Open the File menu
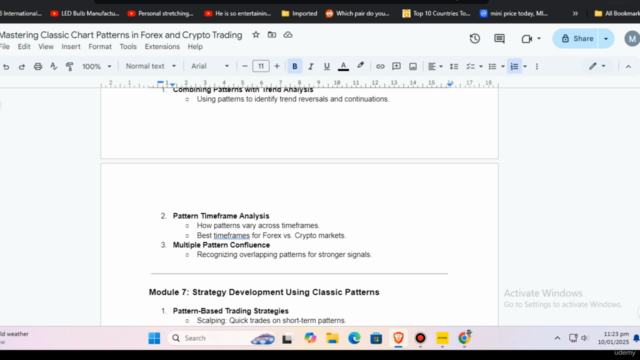640x360 pixels. pos(4,47)
